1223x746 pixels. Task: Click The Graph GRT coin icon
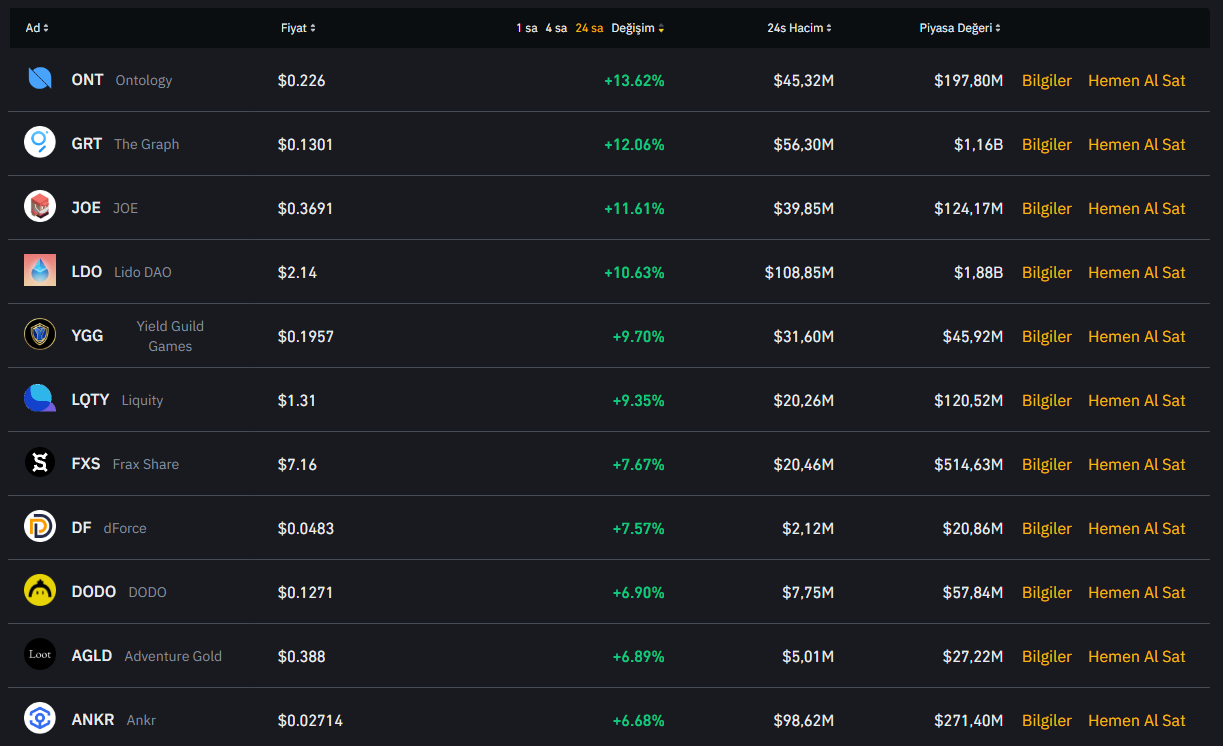(x=40, y=143)
